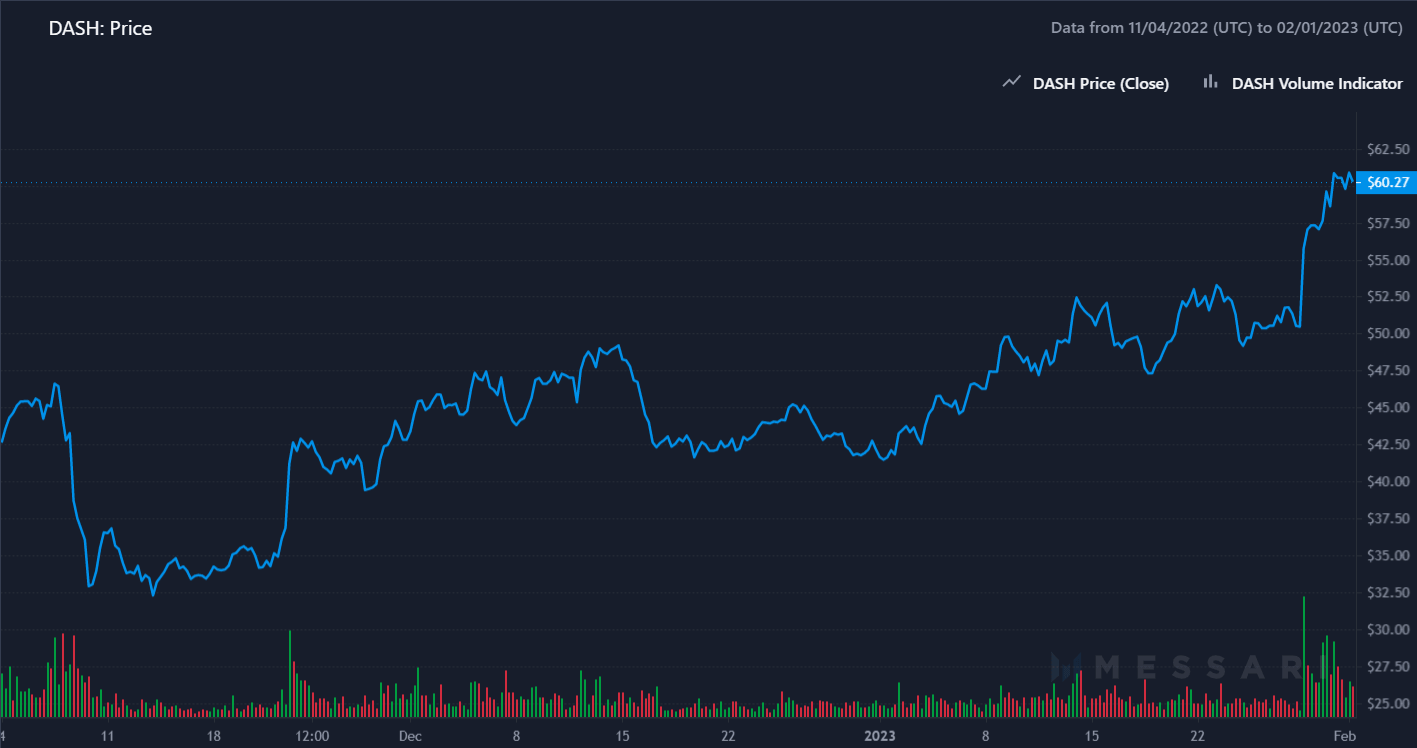1417x748 pixels.
Task: Toggle the DASH Volume Indicator legend series
Action: point(1317,84)
